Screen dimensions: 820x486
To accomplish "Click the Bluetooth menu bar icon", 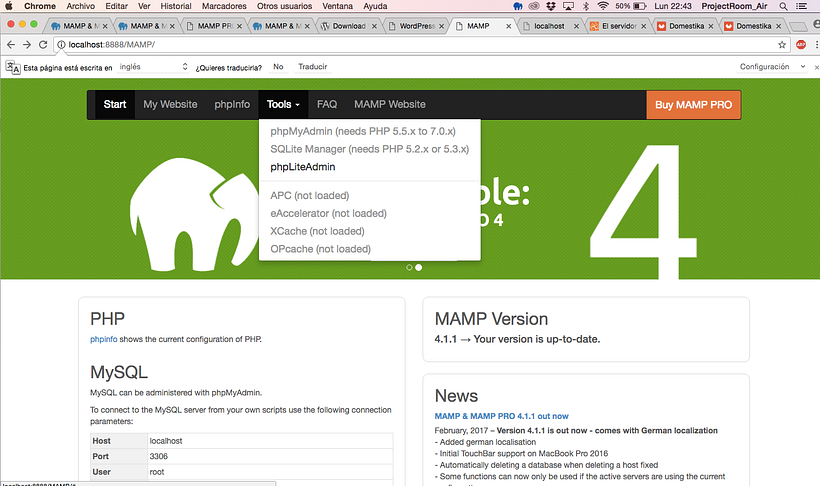I will pos(586,6).
